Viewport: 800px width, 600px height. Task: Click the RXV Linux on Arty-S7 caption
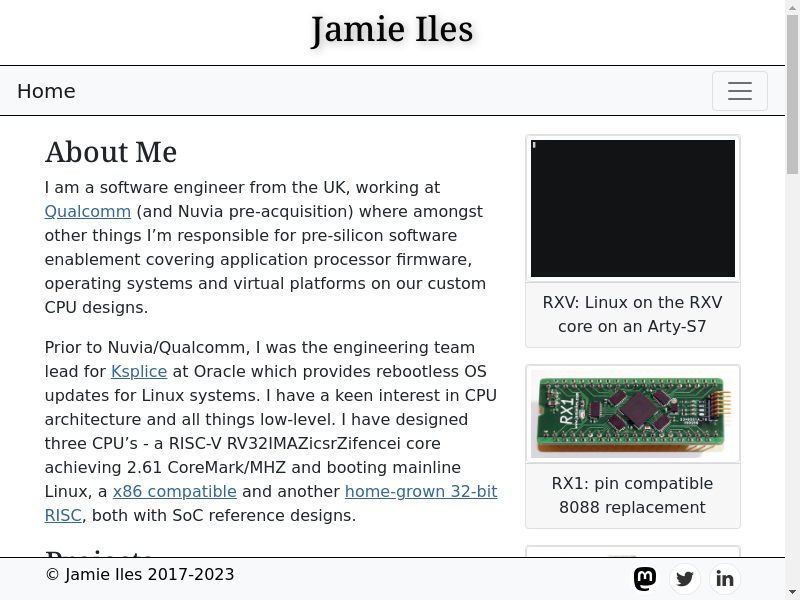(x=633, y=314)
